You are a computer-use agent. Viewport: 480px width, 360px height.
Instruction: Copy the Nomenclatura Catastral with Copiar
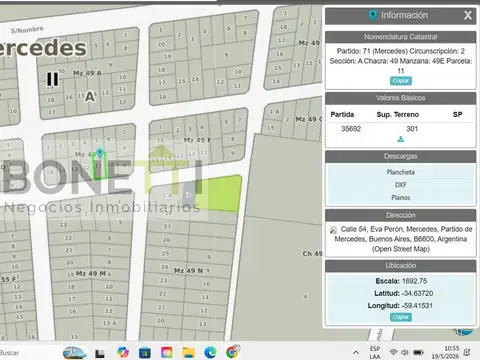click(401, 81)
